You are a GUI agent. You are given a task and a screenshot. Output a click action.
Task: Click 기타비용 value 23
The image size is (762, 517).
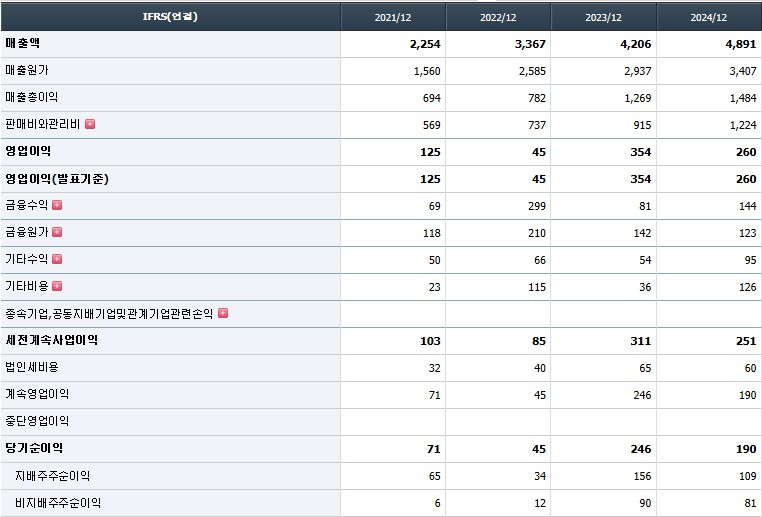[434, 287]
